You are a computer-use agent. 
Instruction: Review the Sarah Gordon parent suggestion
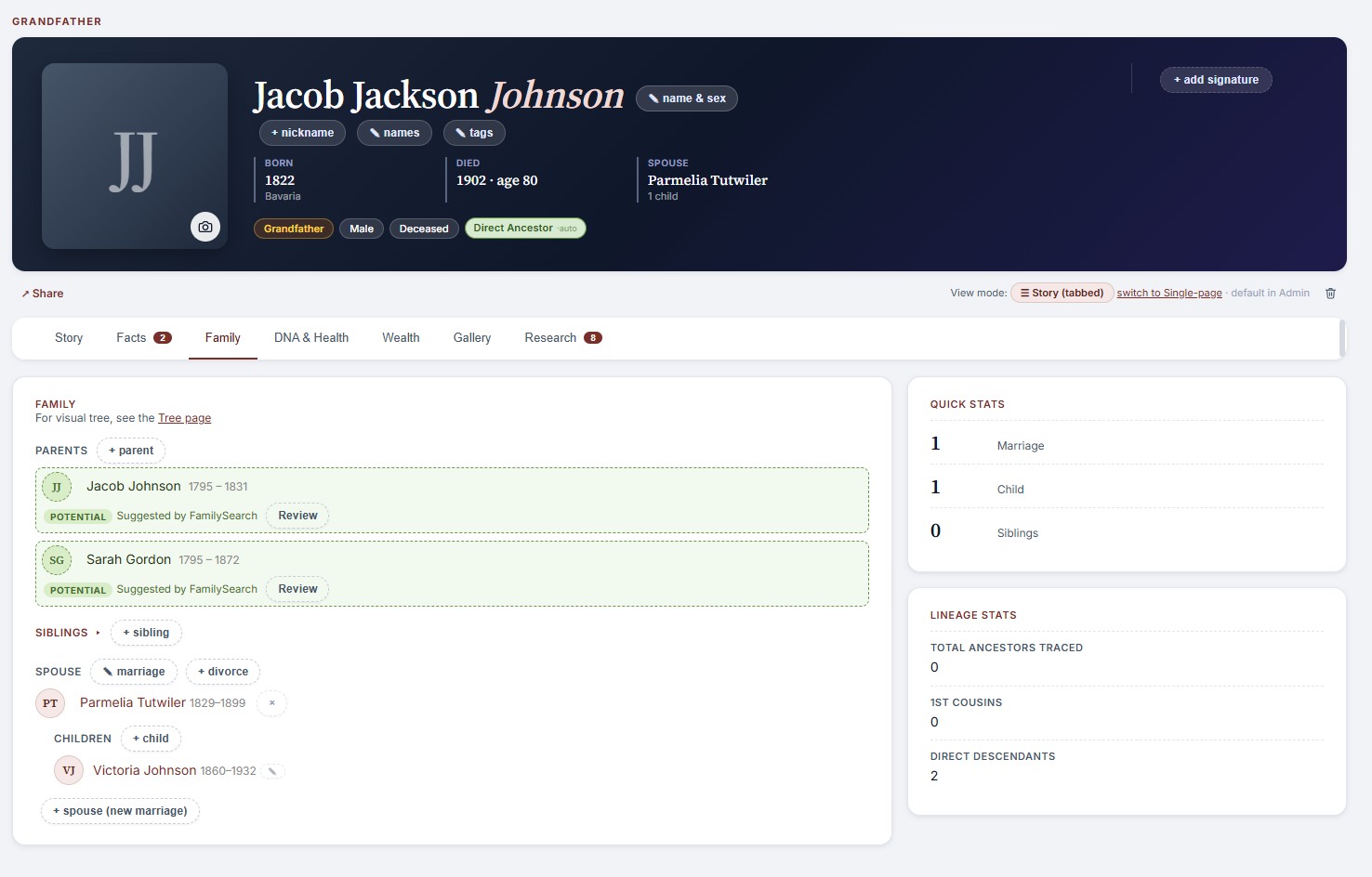coord(297,589)
